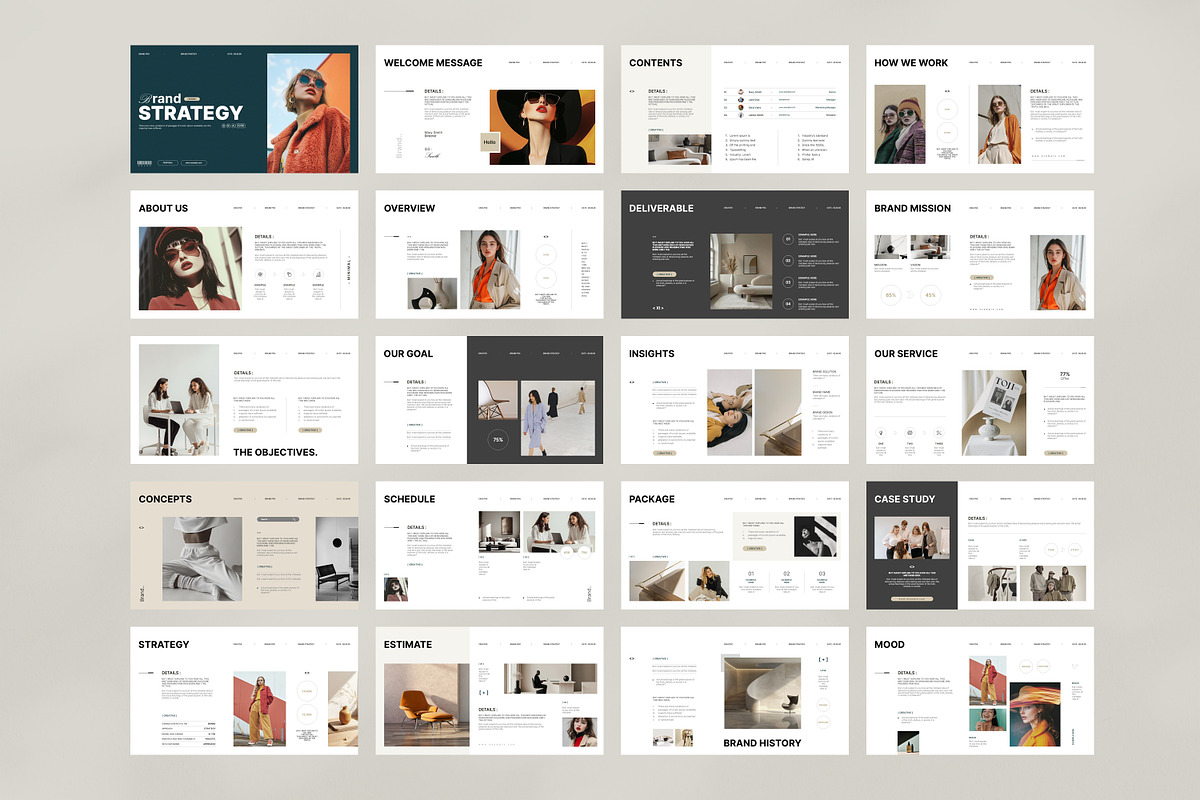The width and height of the screenshot is (1200, 800).
Task: Select the Overview slide
Action: [x=489, y=255]
